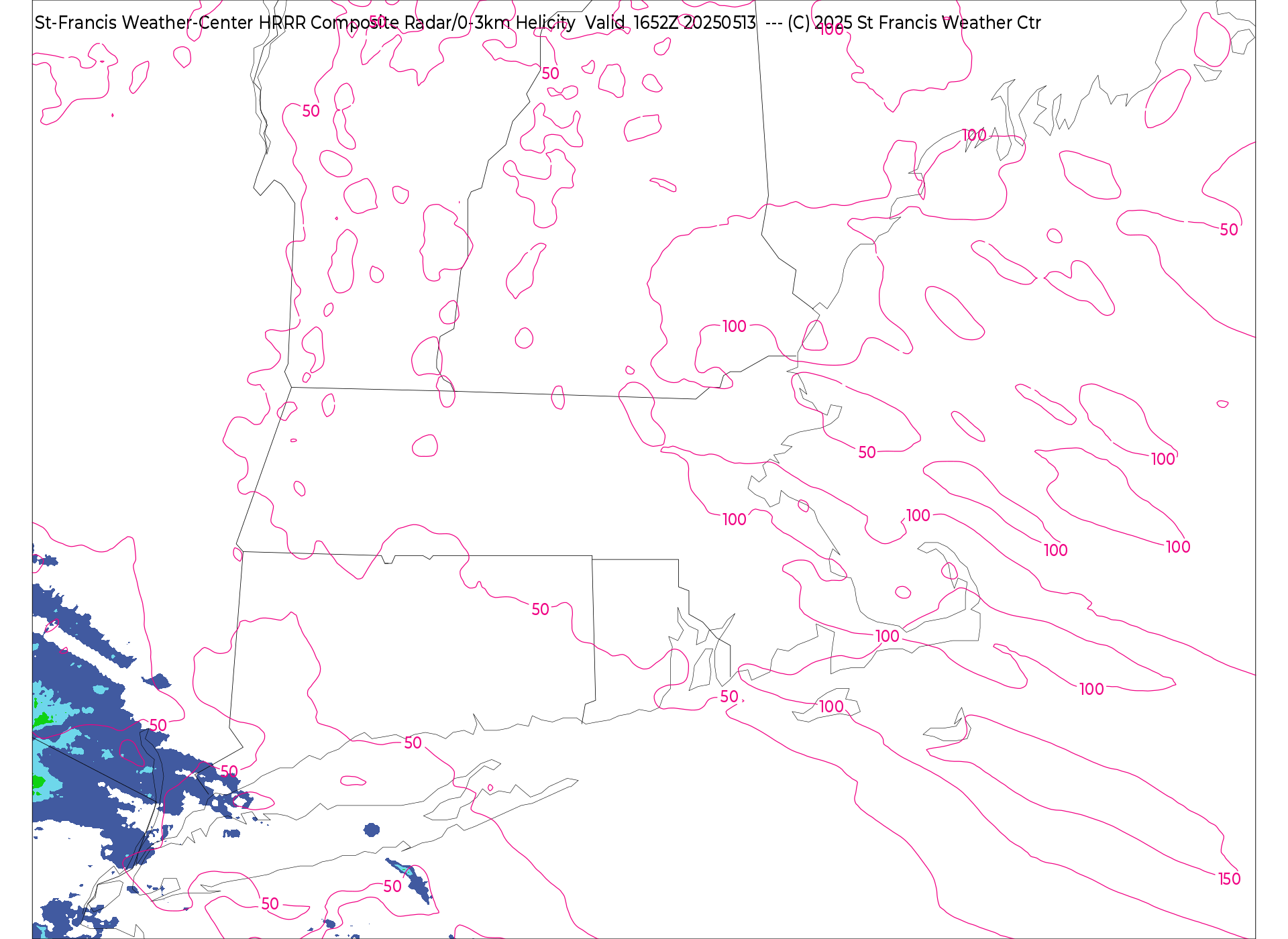
Task: Click the "St-Francis Weather-Center" title text
Action: pyautogui.click(x=144, y=23)
